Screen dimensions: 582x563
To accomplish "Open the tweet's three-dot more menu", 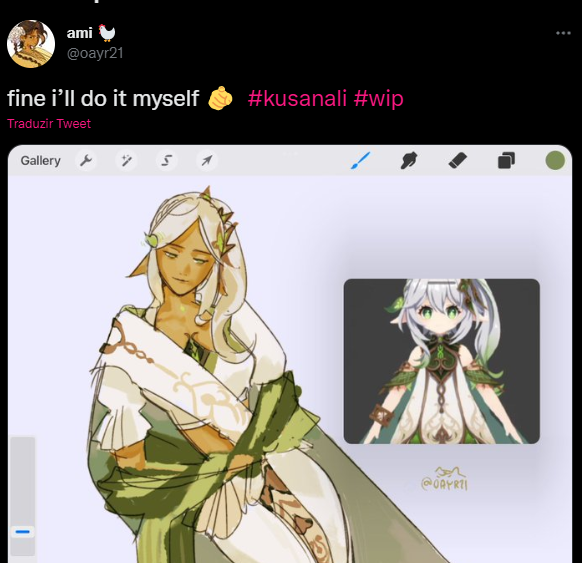I will tap(563, 33).
